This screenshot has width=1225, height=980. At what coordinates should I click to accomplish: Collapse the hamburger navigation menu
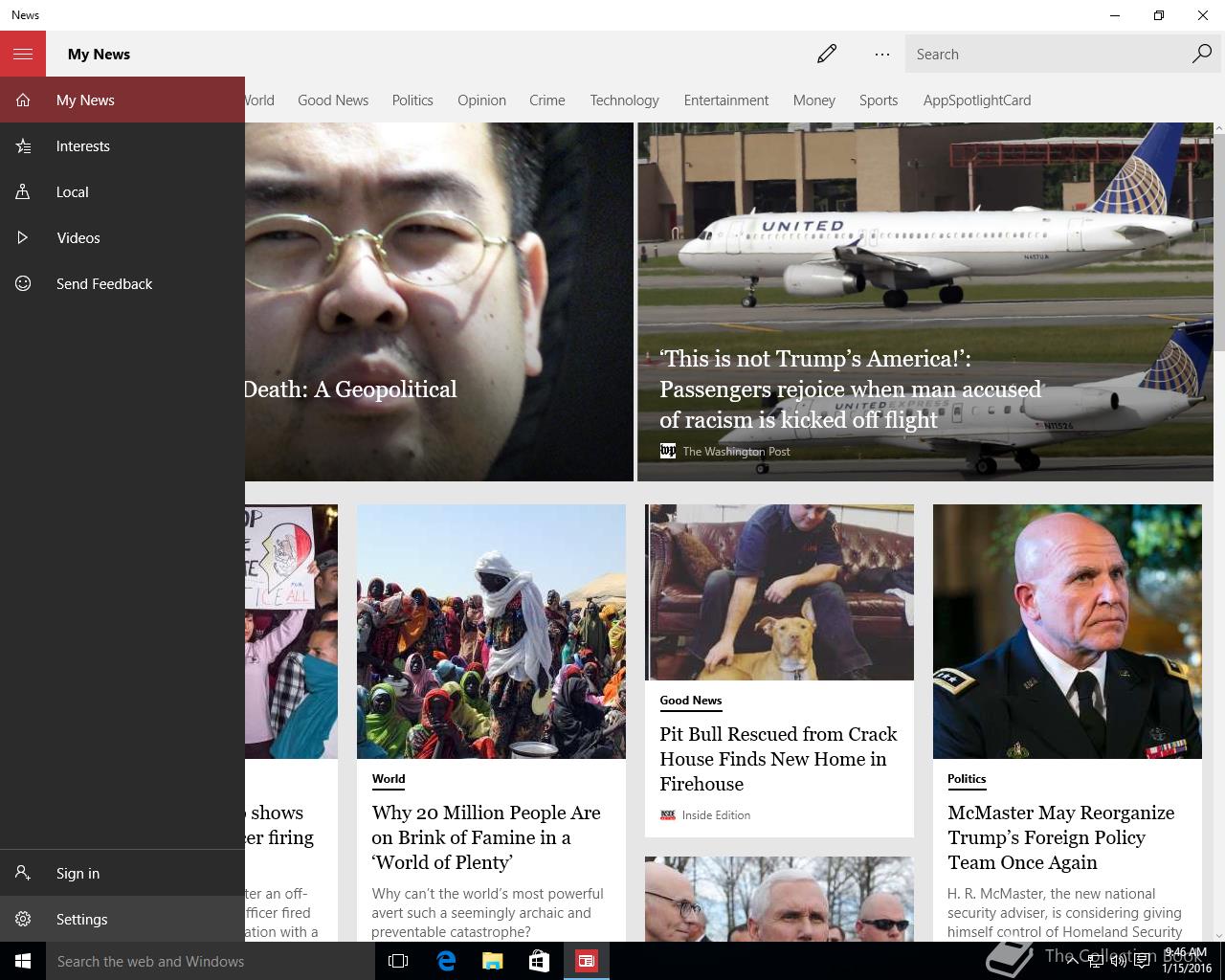(23, 54)
